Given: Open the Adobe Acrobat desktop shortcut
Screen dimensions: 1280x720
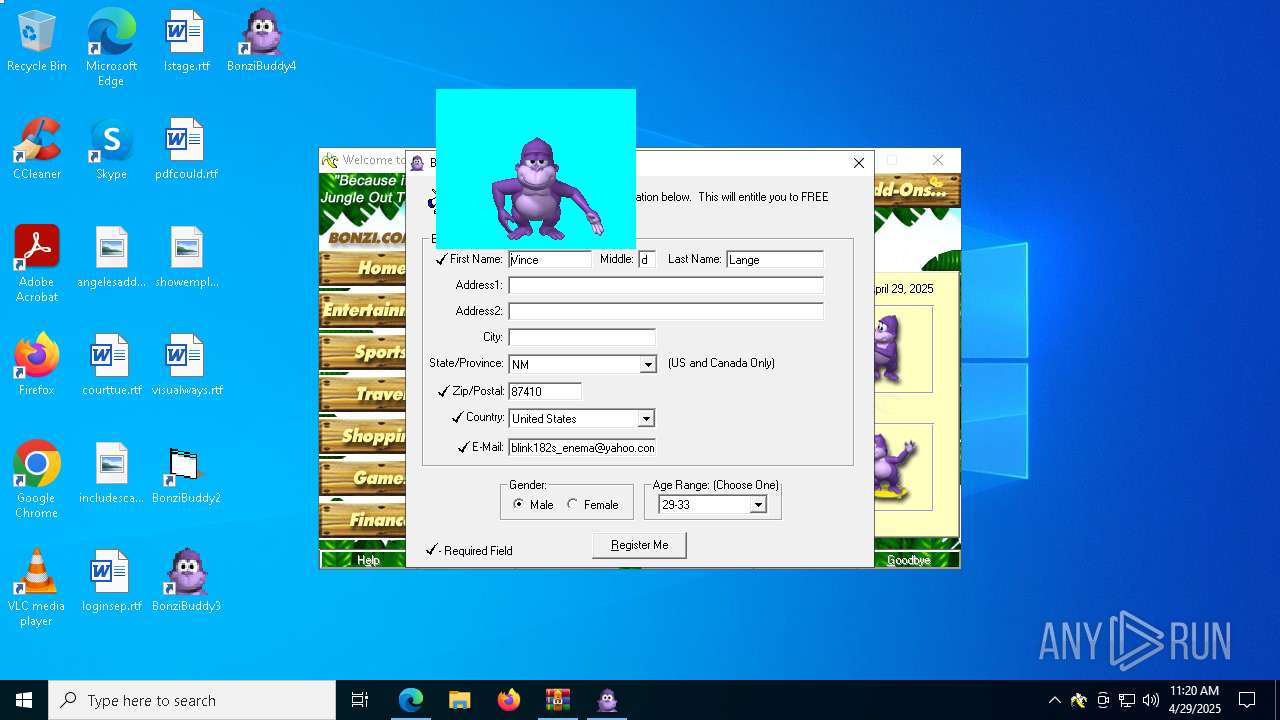Looking at the screenshot, I should [x=37, y=264].
